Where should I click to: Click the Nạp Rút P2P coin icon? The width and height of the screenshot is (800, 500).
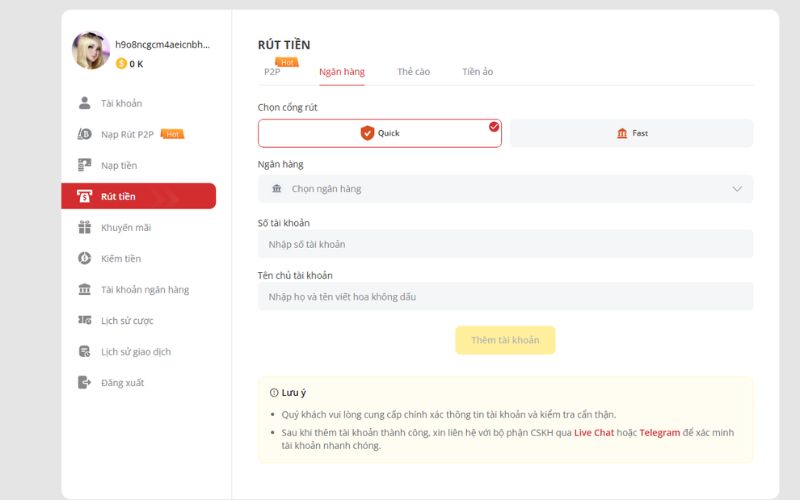84,134
